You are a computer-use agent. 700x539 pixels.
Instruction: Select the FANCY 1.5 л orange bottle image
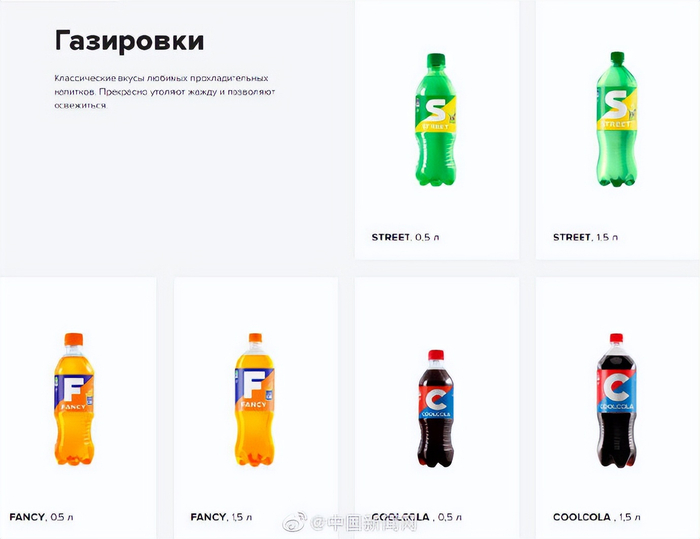pos(254,400)
